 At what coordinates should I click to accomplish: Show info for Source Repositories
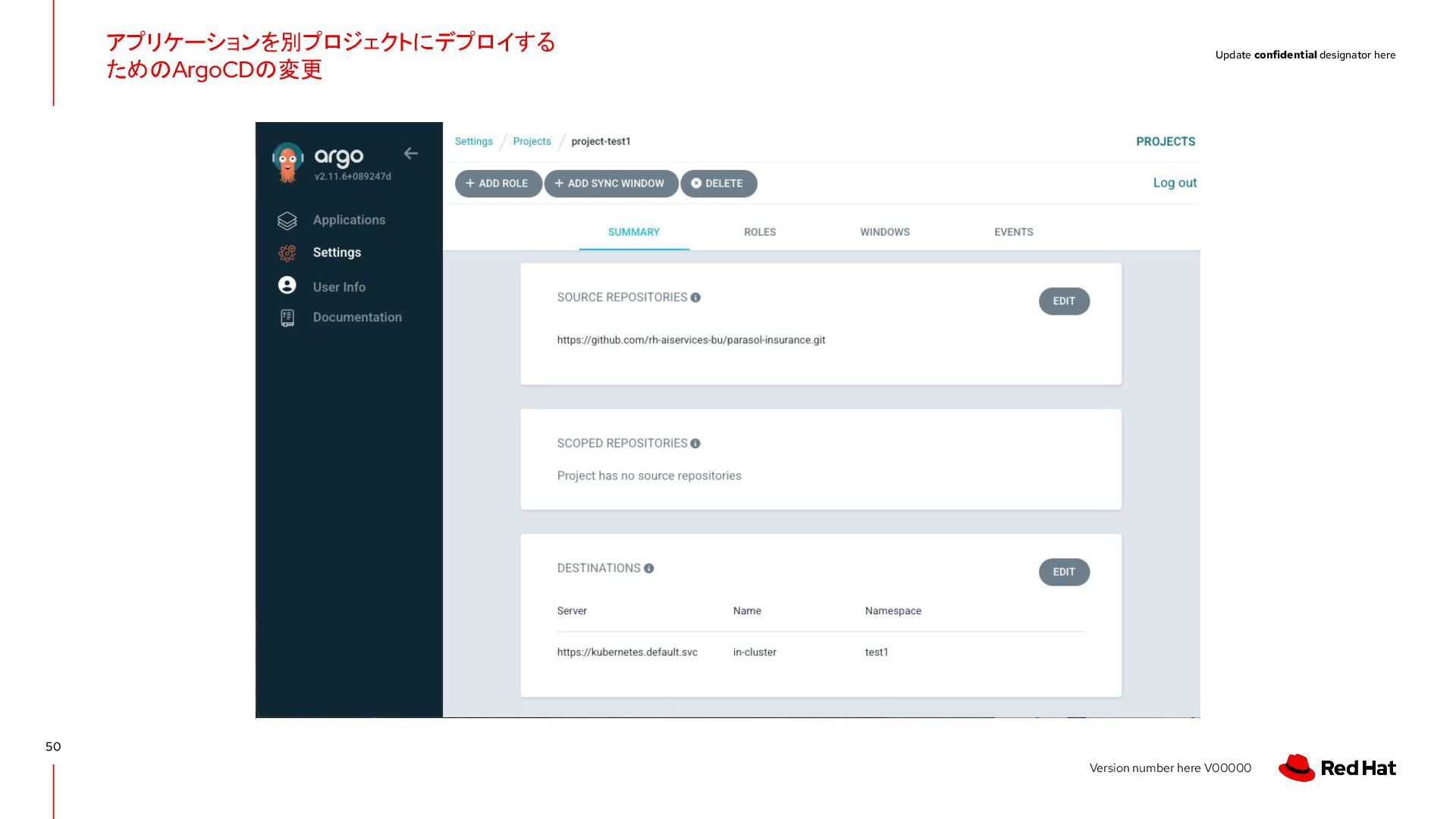pyautogui.click(x=695, y=298)
